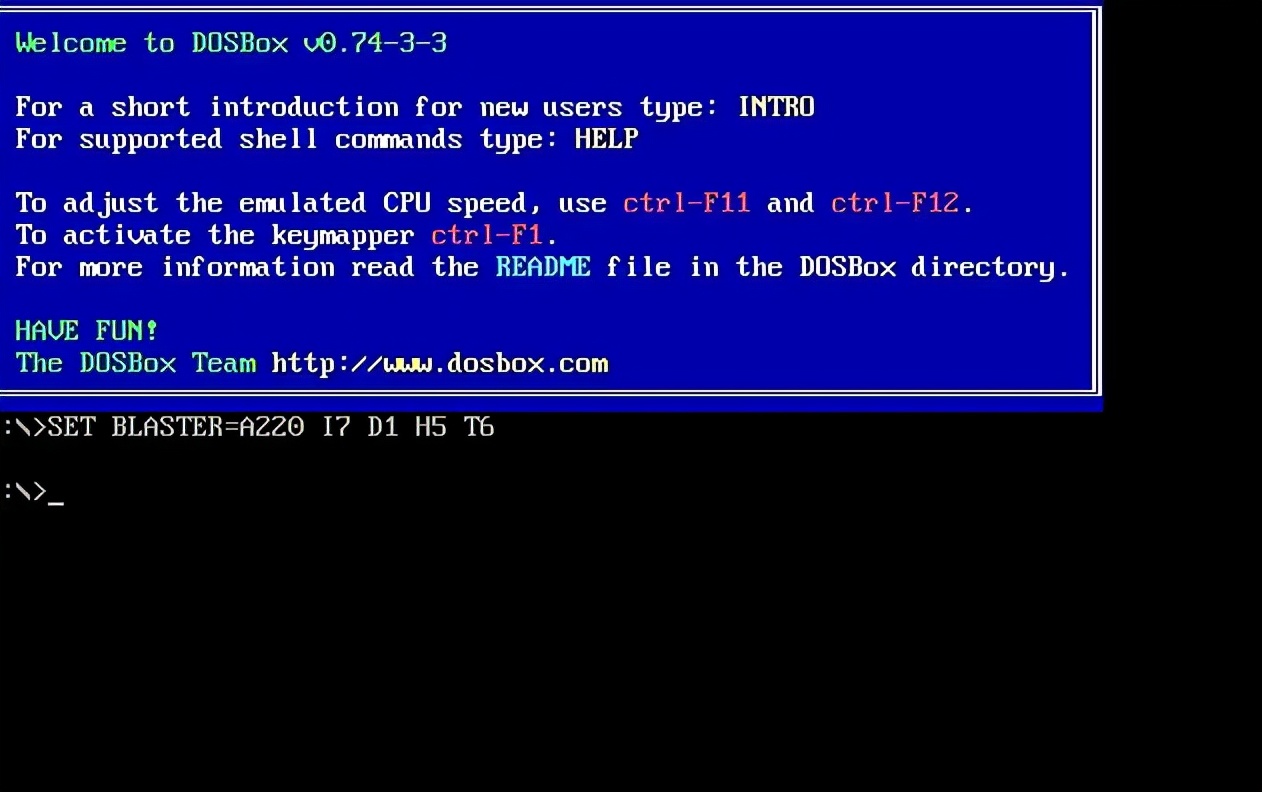Click The DOSBox Team text
This screenshot has width=1262, height=792.
click(136, 363)
